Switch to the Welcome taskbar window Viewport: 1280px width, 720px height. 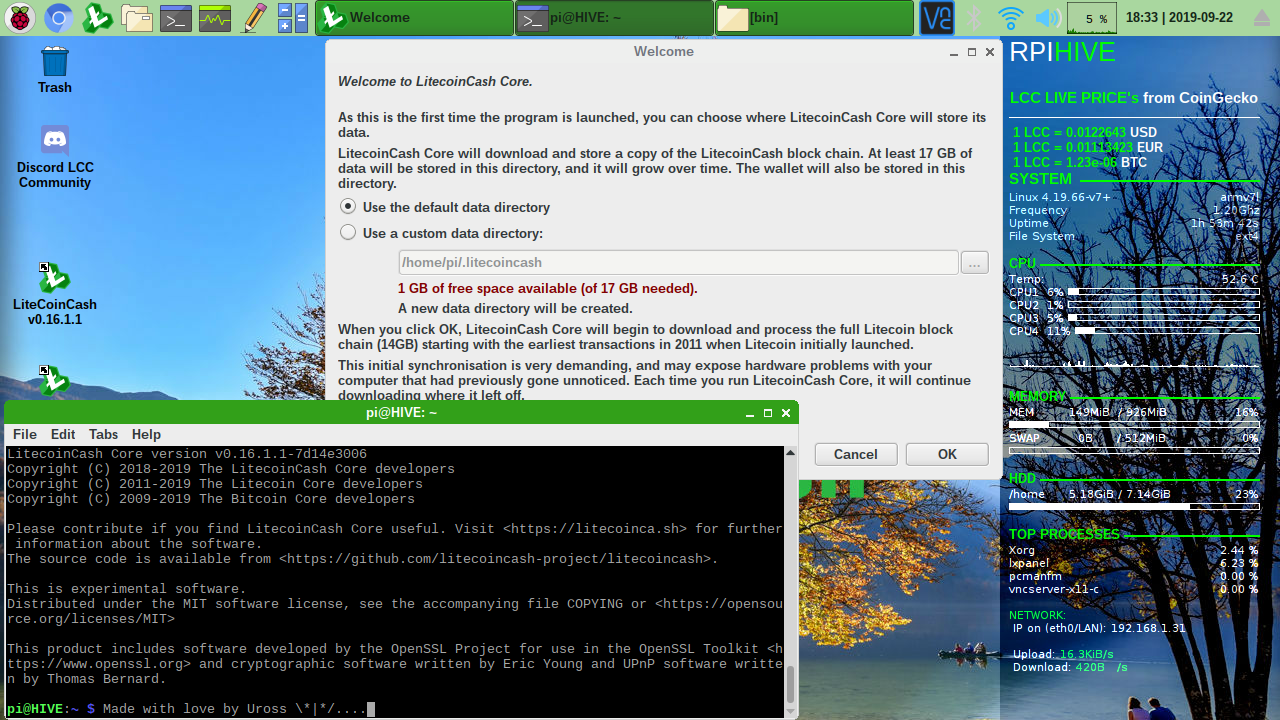(x=415, y=17)
